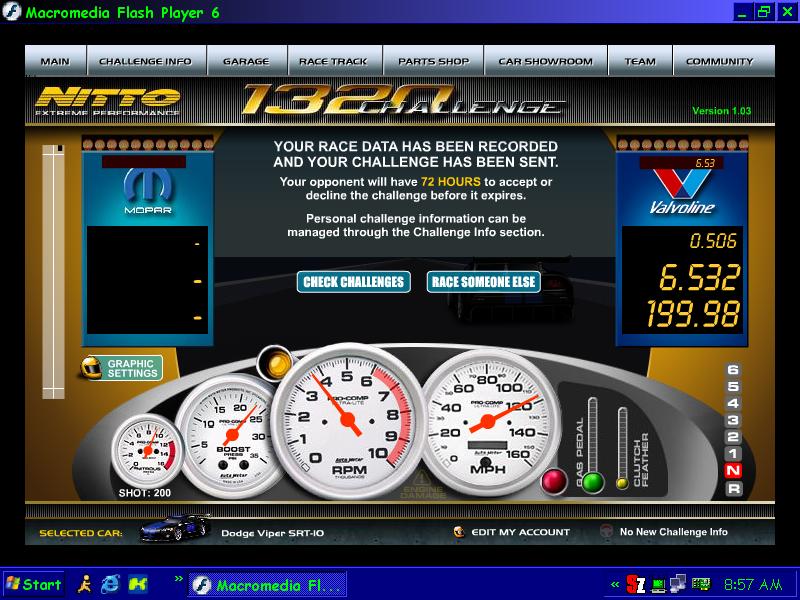
Task: Visit the CAR SHOWROOM tab
Action: (x=545, y=61)
